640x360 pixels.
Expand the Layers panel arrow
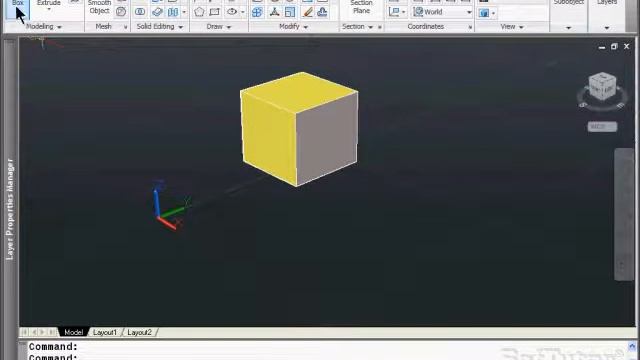(607, 28)
